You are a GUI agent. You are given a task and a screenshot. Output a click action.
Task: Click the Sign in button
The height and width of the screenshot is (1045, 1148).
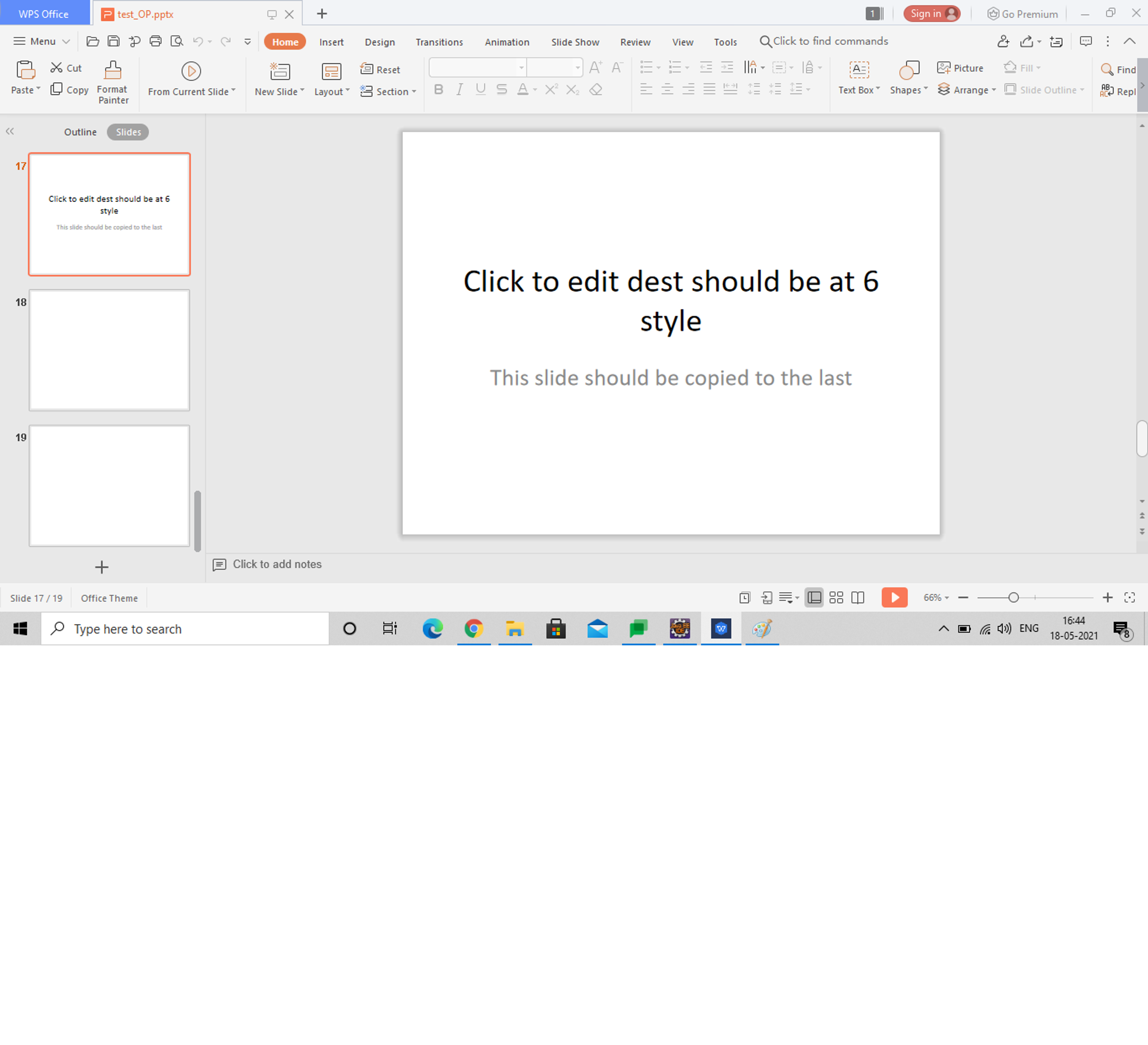(932, 14)
